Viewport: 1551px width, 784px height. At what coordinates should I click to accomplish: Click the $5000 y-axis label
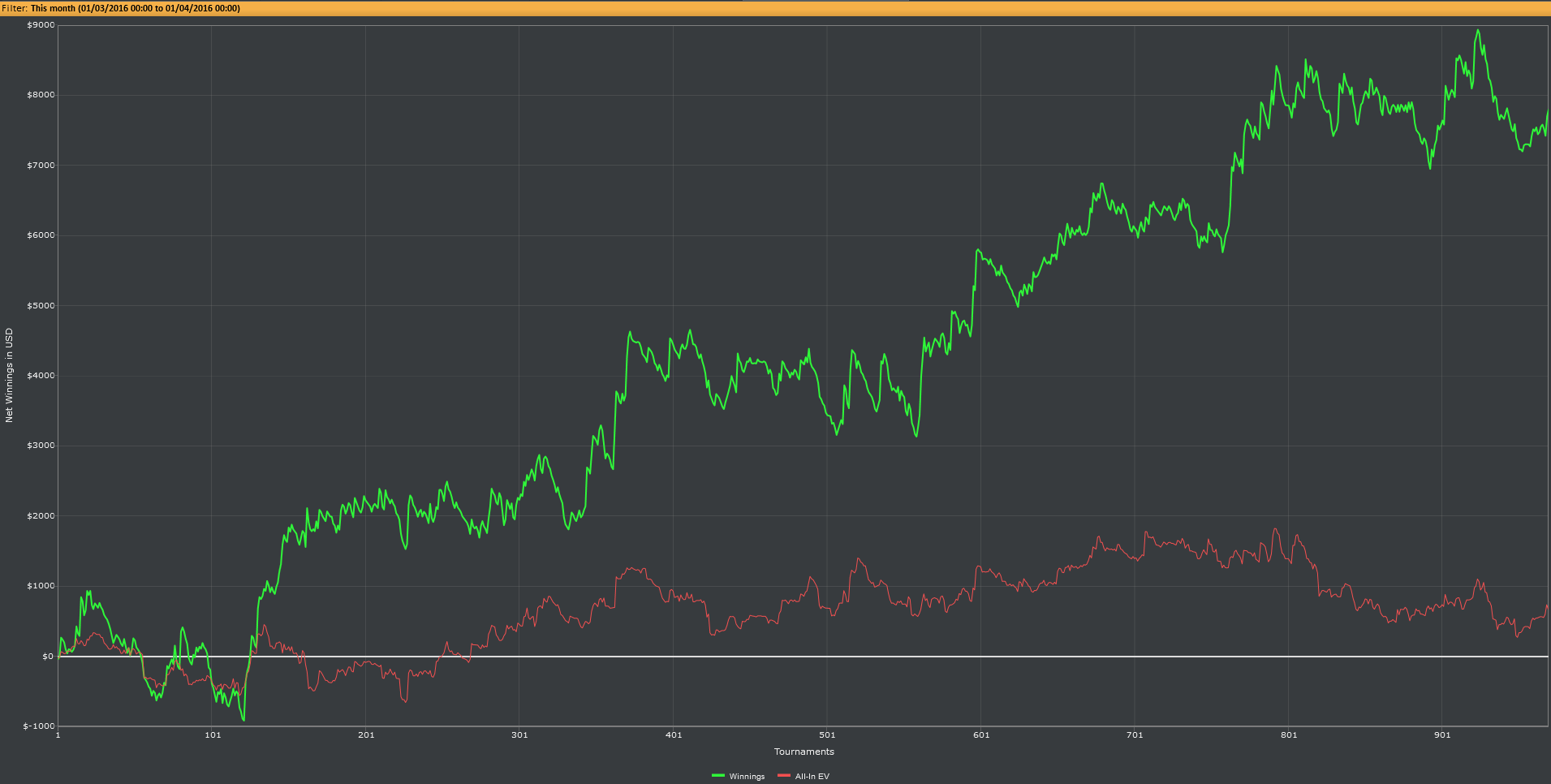pyautogui.click(x=41, y=306)
